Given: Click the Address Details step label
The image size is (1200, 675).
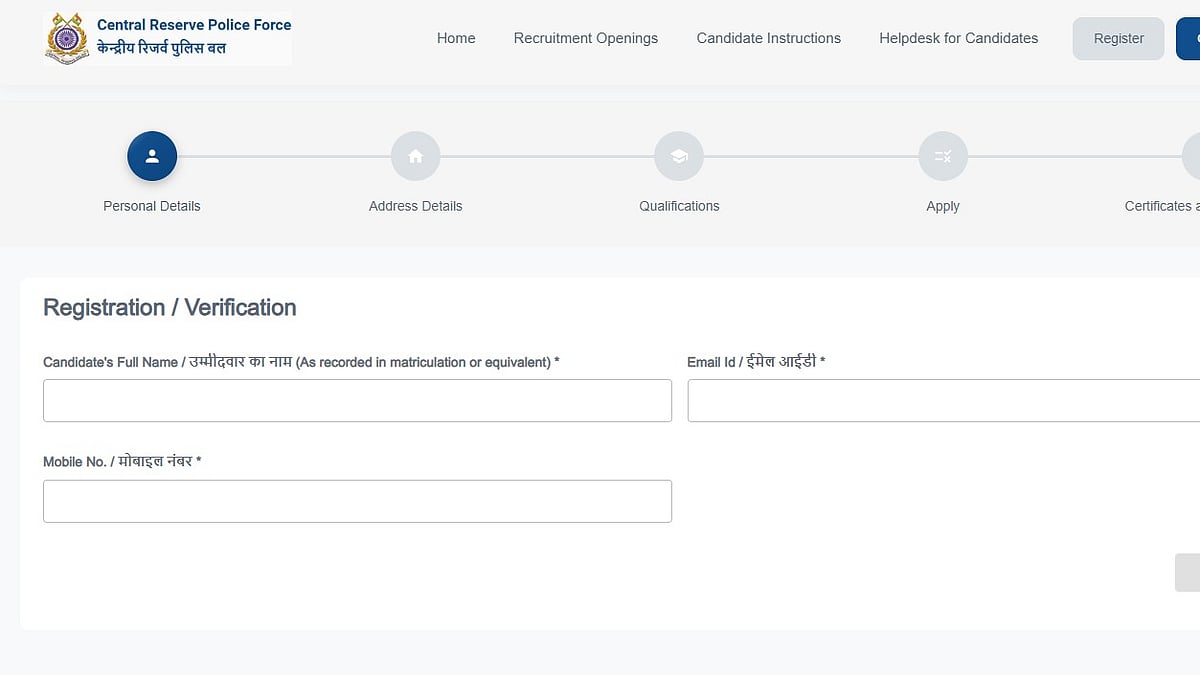Looking at the screenshot, I should pos(415,206).
